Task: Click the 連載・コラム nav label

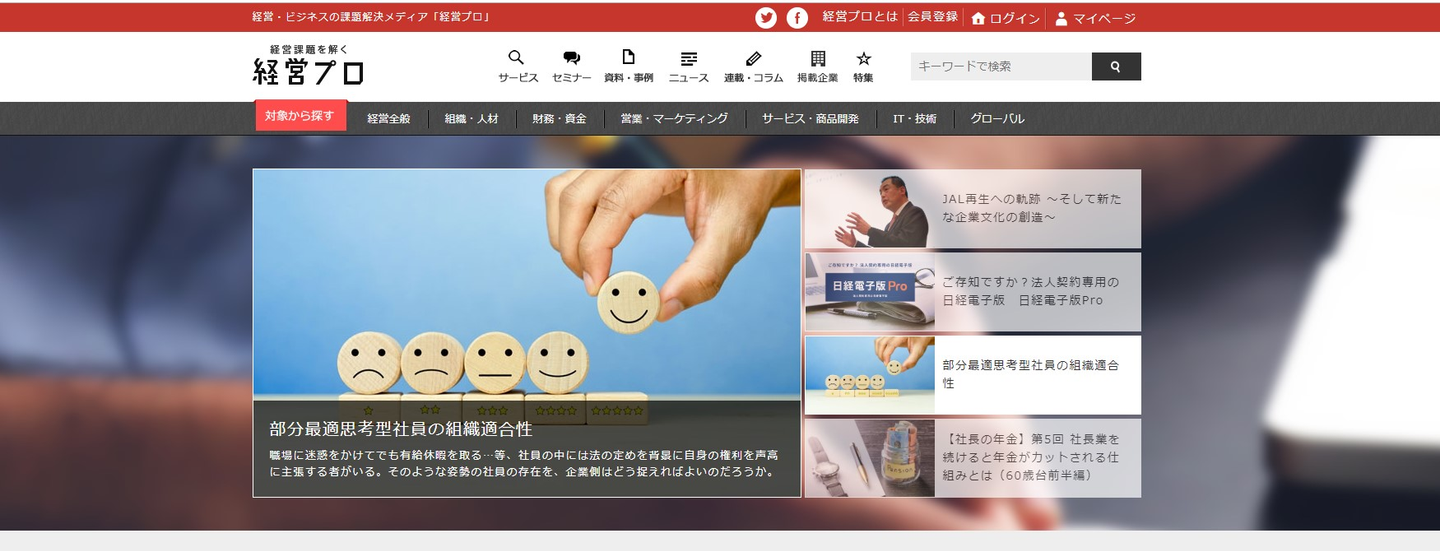Action: (754, 78)
